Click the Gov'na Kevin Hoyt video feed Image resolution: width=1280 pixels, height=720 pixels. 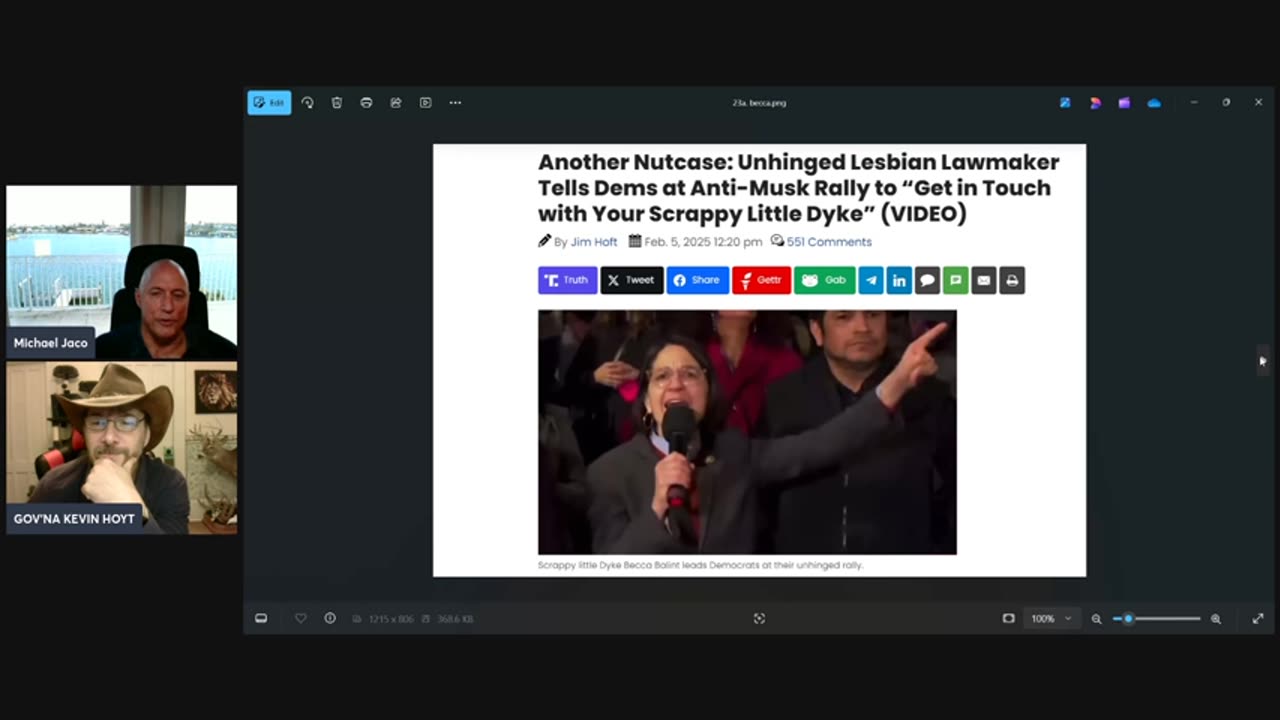click(122, 447)
